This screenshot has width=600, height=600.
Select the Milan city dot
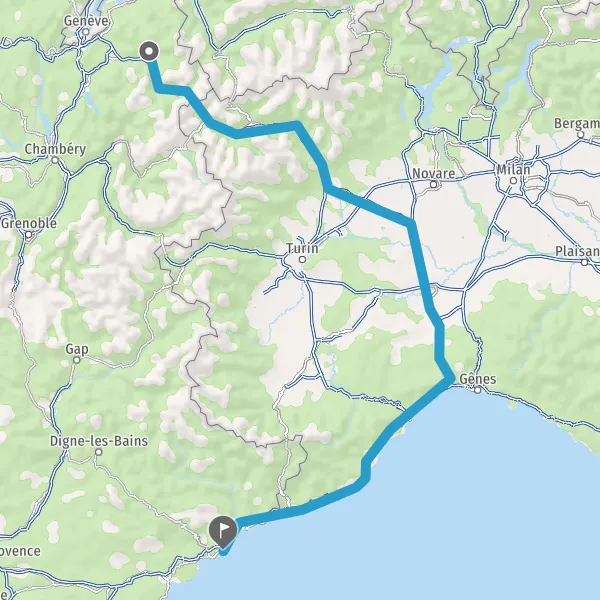(x=514, y=181)
